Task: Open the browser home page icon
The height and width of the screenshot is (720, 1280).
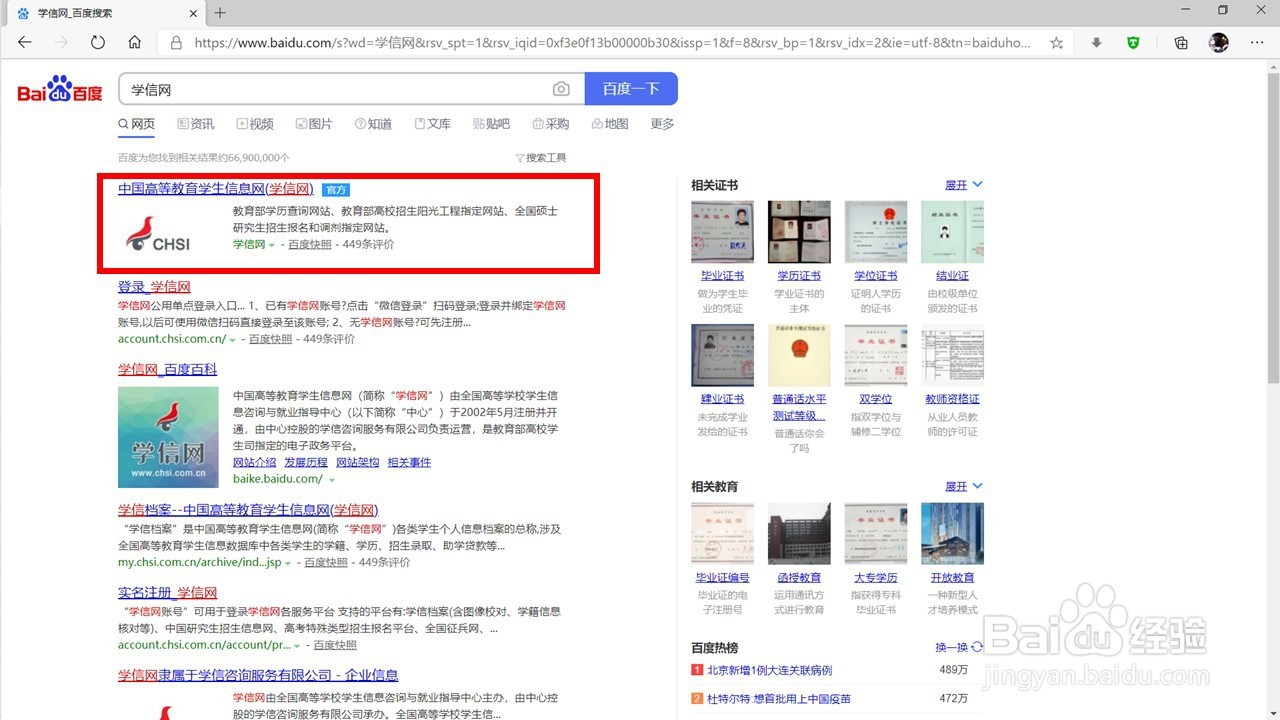Action: pyautogui.click(x=135, y=42)
